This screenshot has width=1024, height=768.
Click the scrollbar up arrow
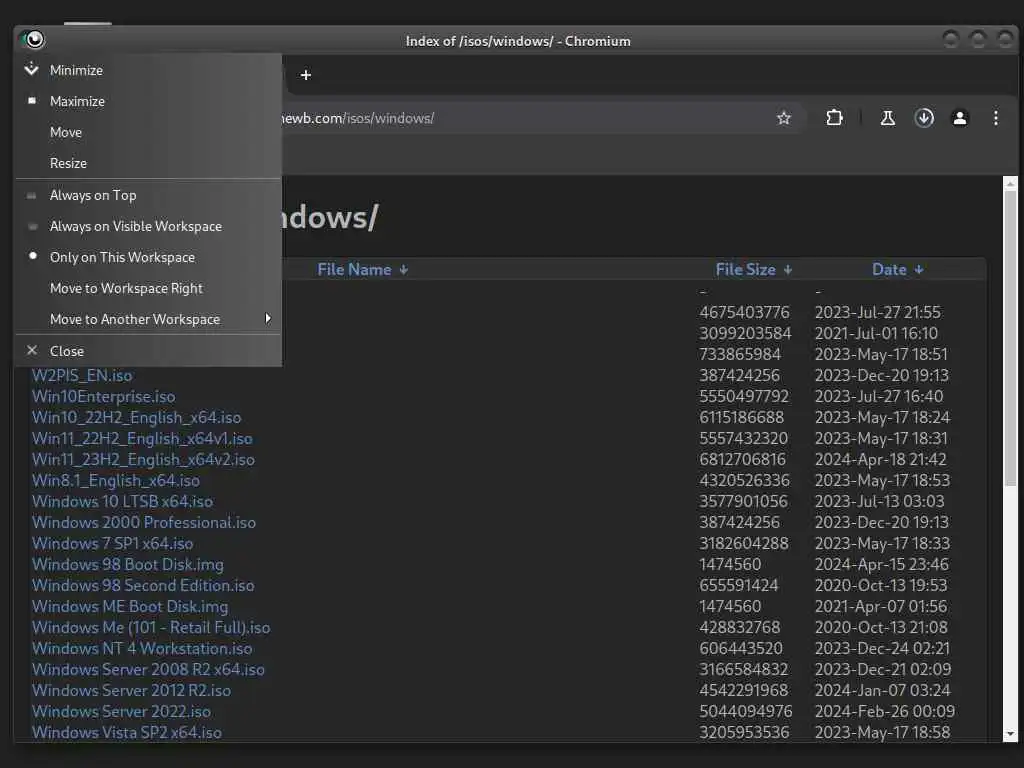[1010, 184]
